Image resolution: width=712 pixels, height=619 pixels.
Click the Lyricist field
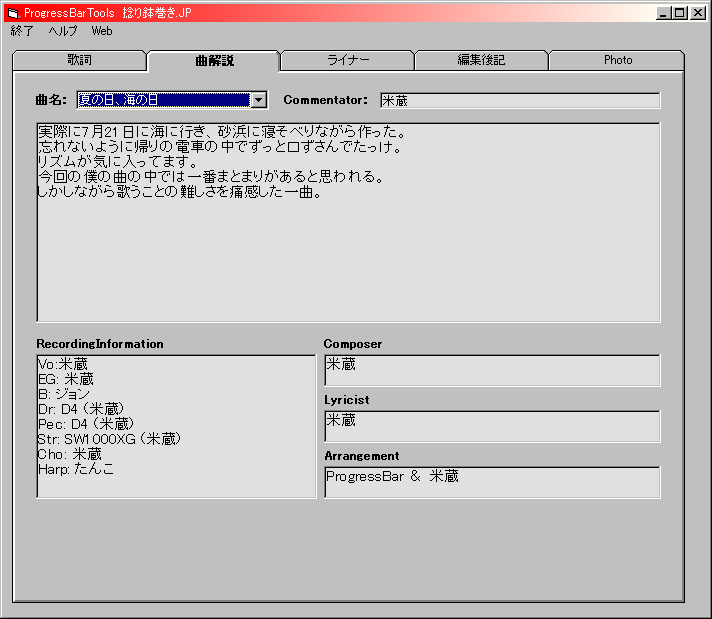click(492, 426)
